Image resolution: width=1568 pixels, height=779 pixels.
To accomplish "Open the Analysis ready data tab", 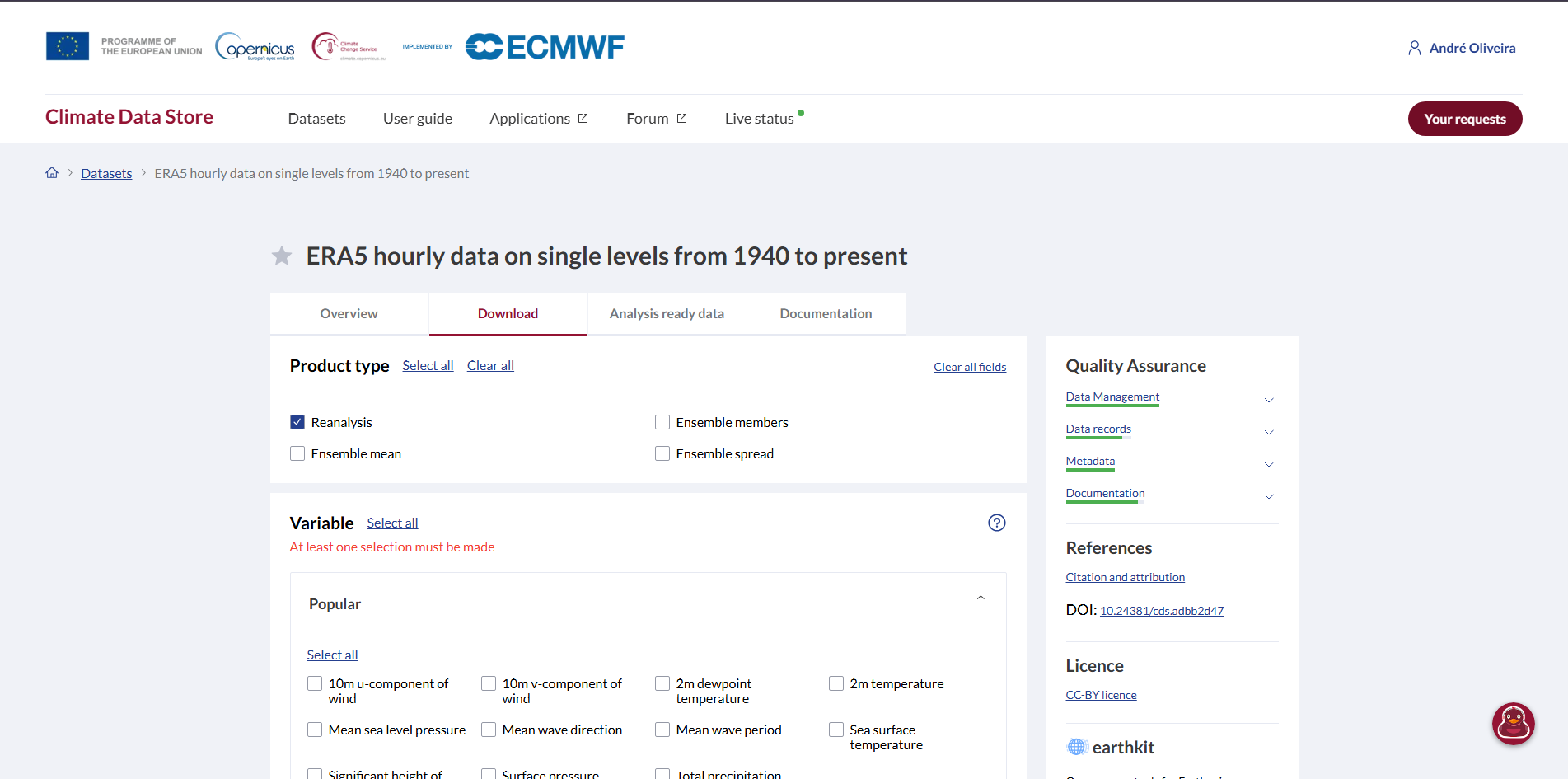I will pyautogui.click(x=667, y=313).
